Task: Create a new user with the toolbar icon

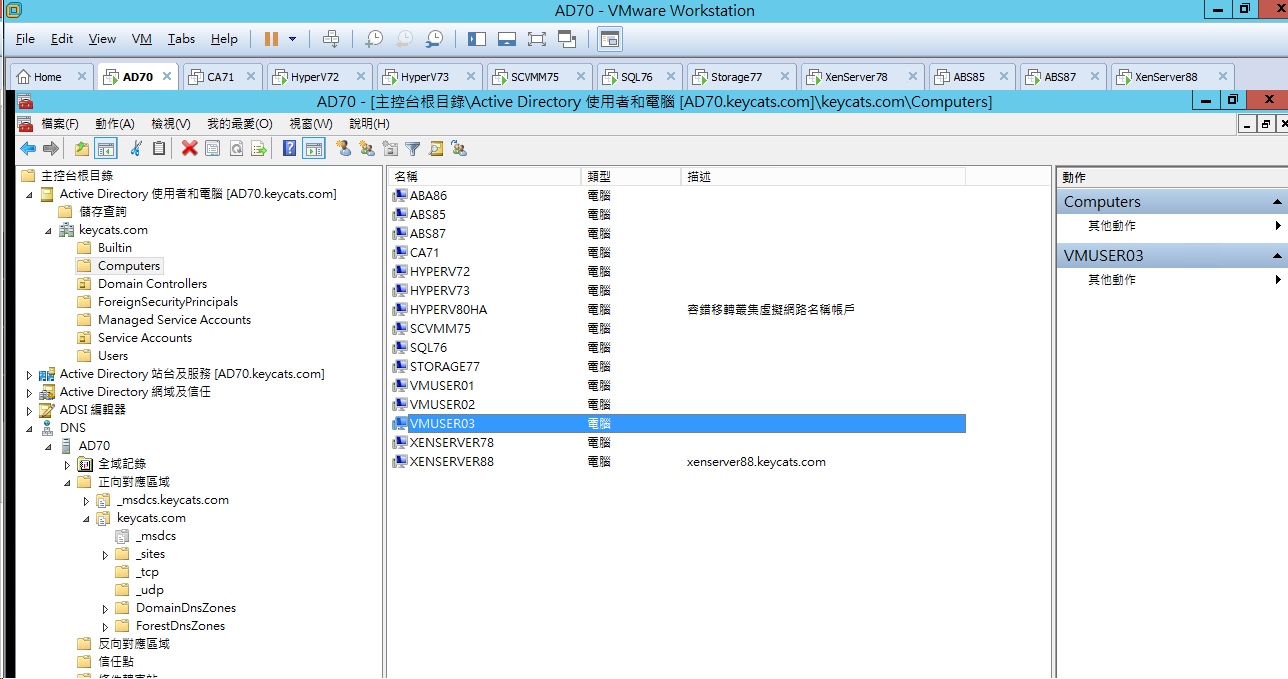Action: 344,149
